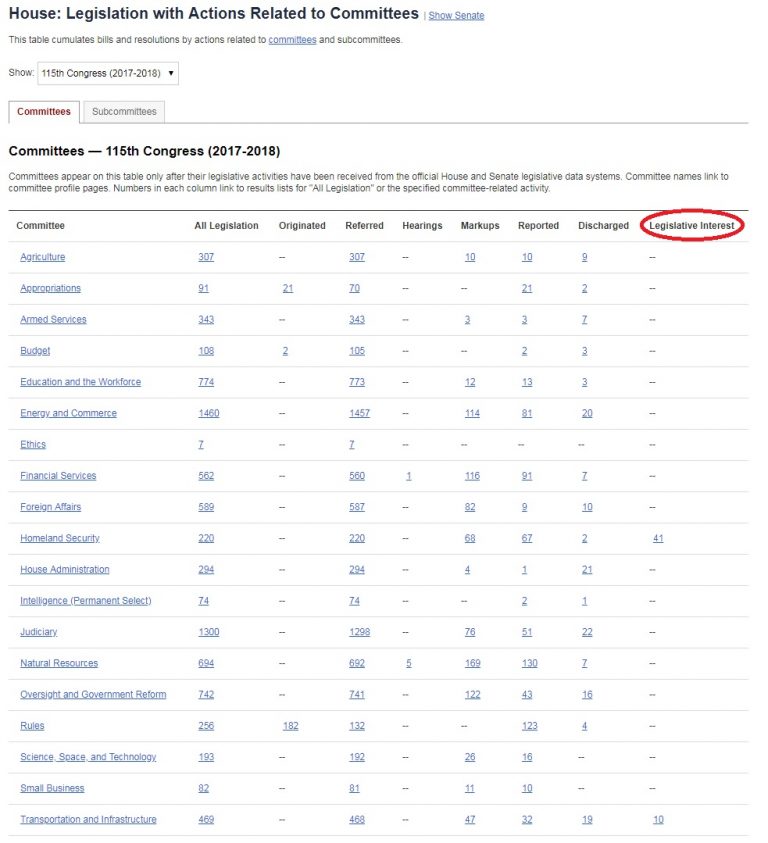Image resolution: width=768 pixels, height=843 pixels.
Task: View Rules committee's 182 Originated
Action: 290,726
